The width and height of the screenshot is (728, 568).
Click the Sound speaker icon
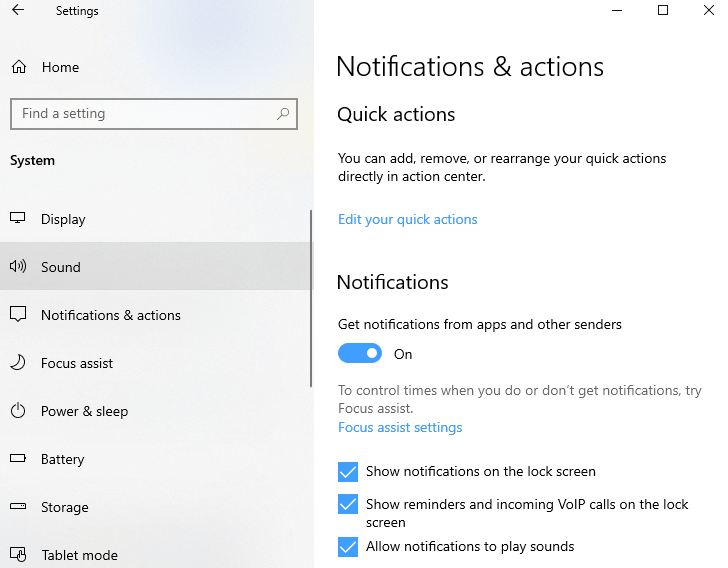pyautogui.click(x=18, y=266)
